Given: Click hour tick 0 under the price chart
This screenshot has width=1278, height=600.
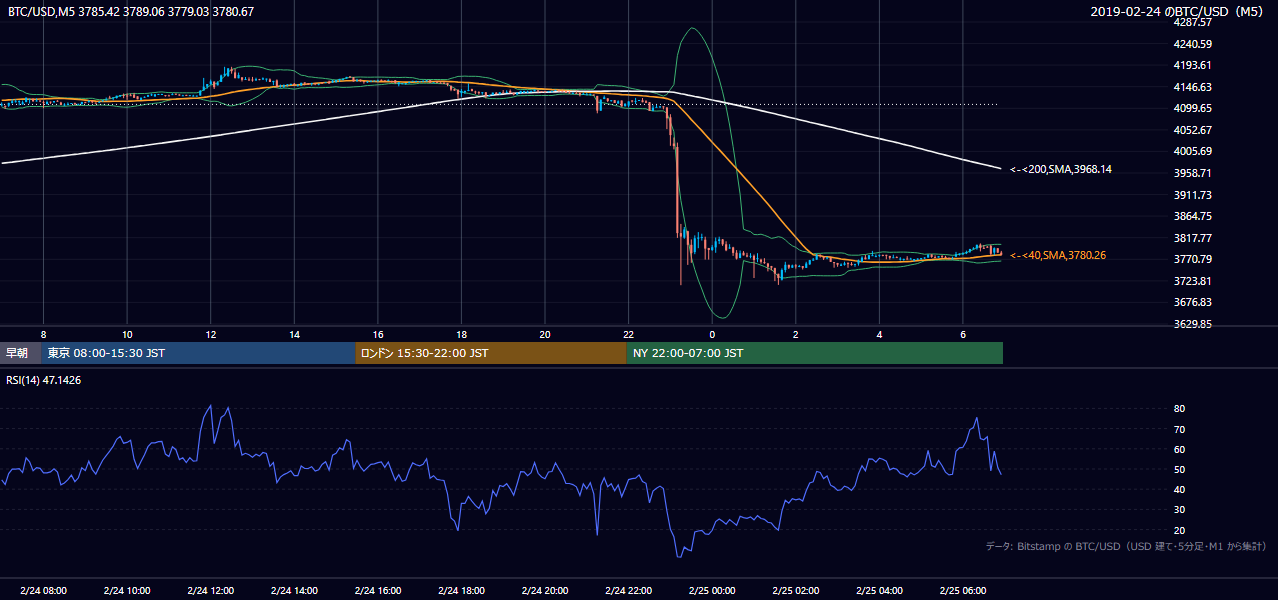Looking at the screenshot, I should pos(712,334).
